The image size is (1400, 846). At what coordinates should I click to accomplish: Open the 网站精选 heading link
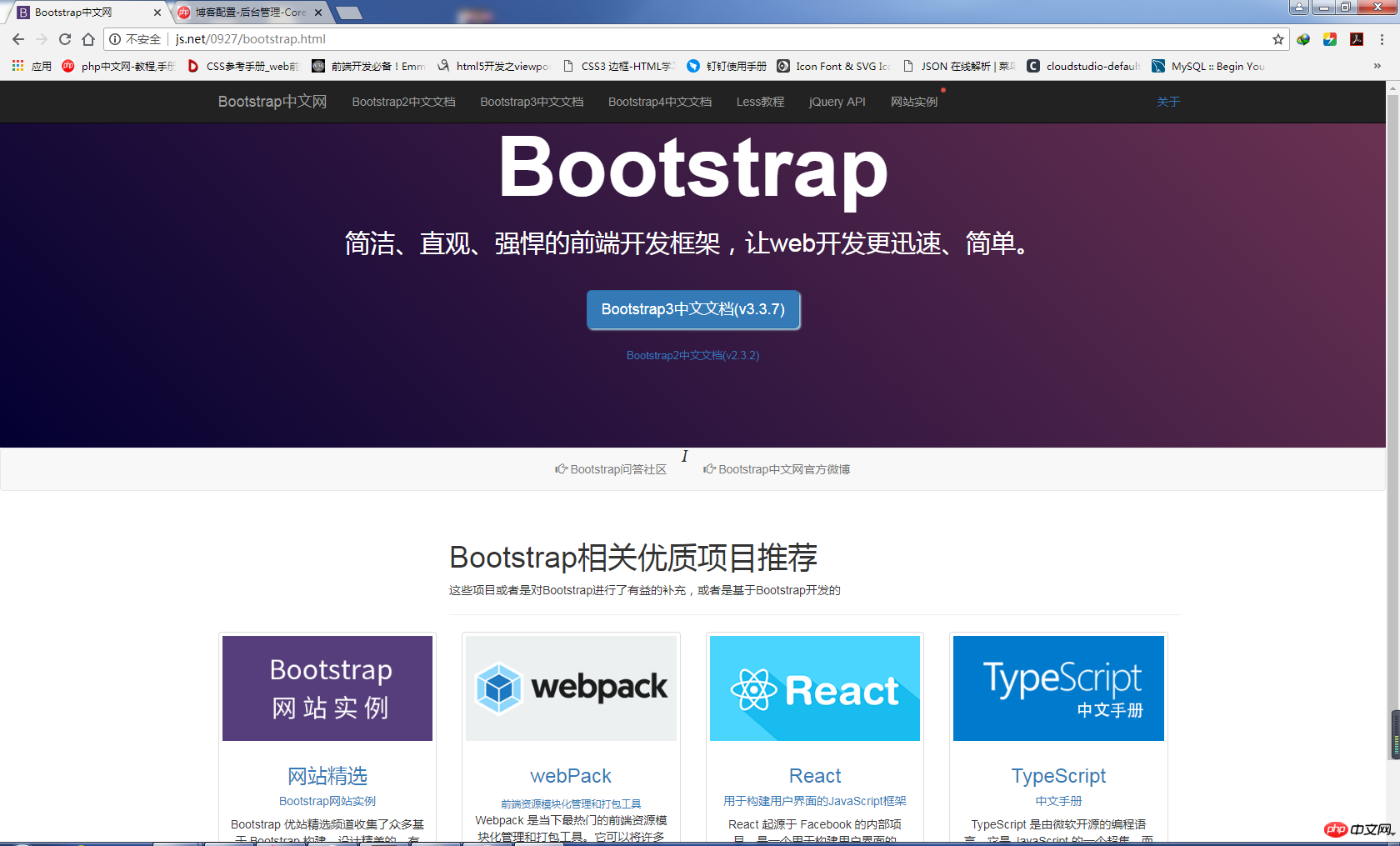327,776
